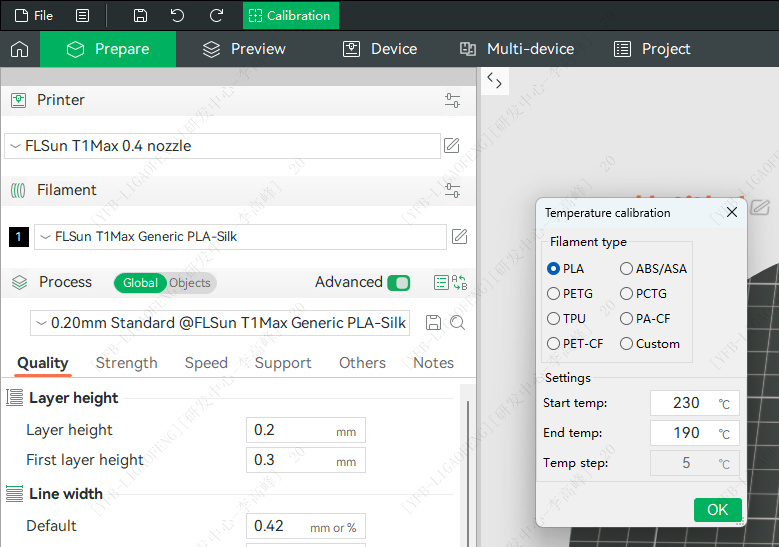779x547 pixels.
Task: Open the Others settings tab
Action: [x=362, y=363]
